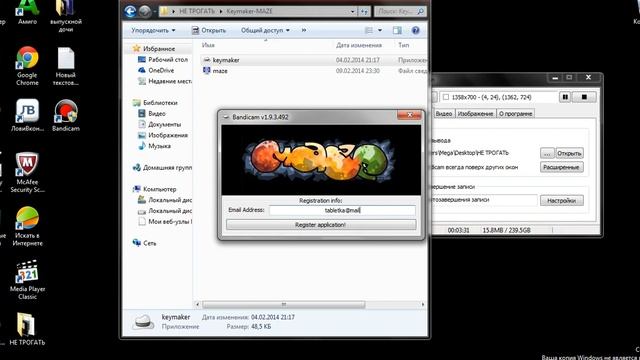Open OneDrive in sidebar
640x360 pixels.
161,70
